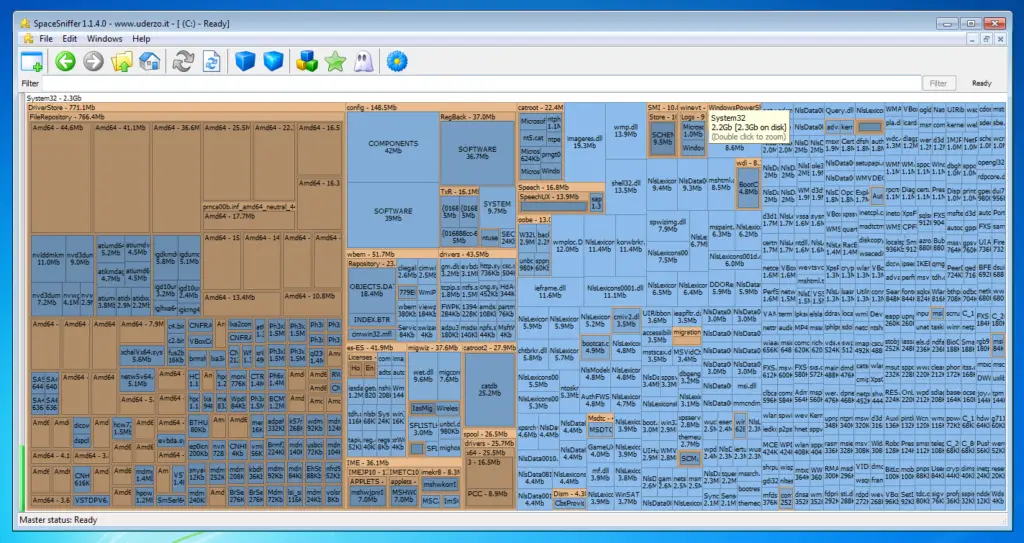Select the drivers - 43.5Mb folder bar

click(477, 254)
